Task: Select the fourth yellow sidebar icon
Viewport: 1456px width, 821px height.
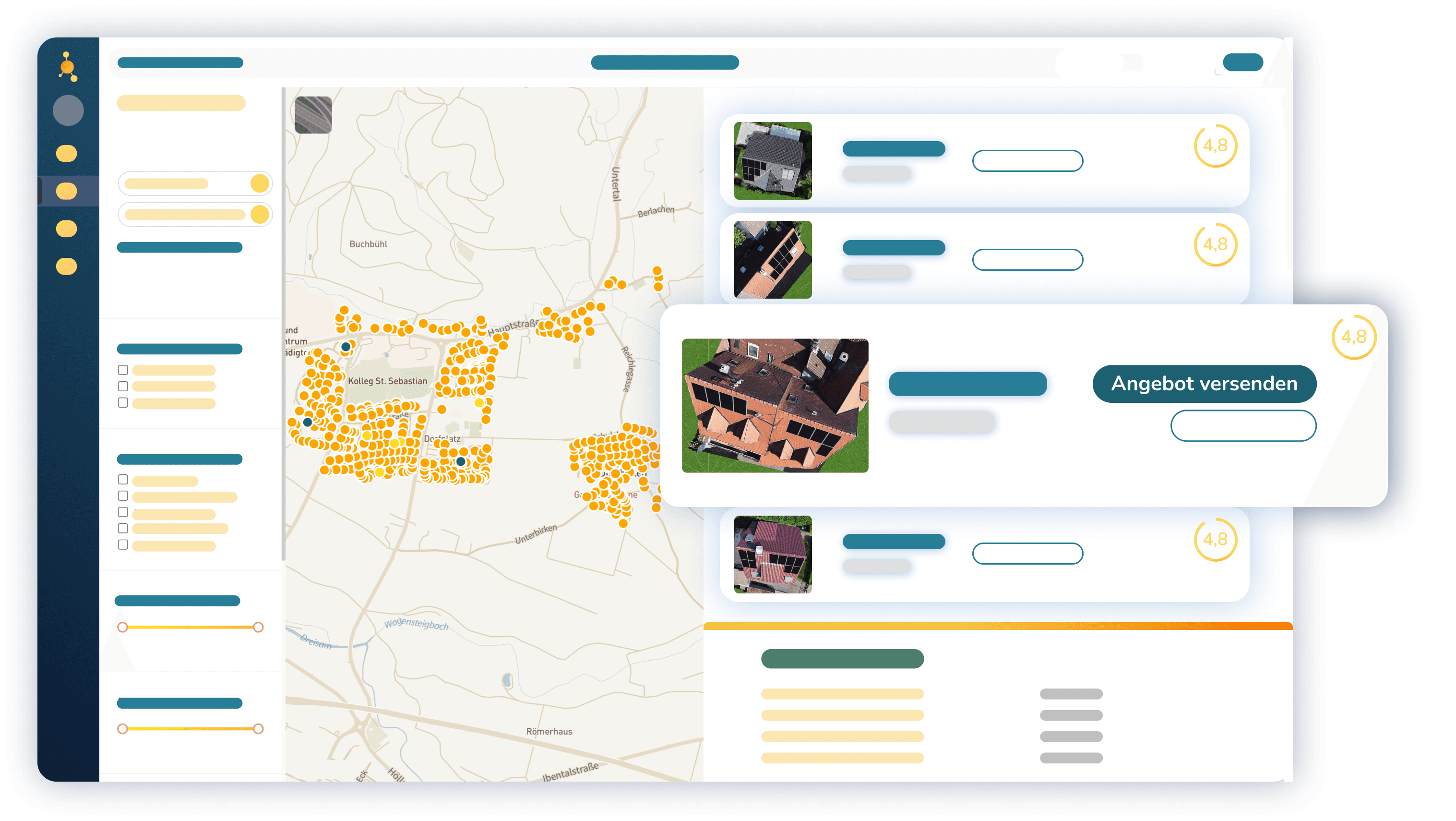Action: [x=67, y=266]
